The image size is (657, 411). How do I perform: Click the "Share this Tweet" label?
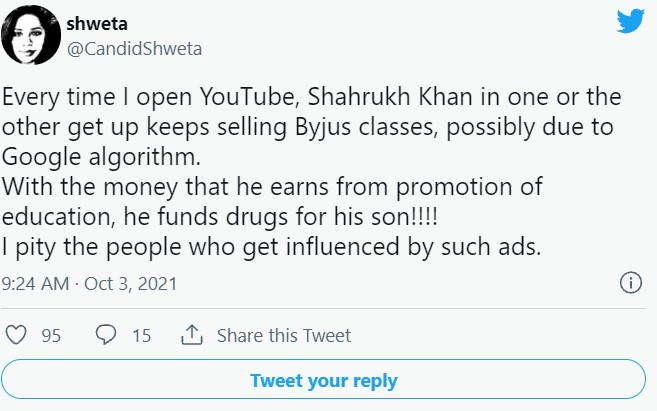(283, 336)
